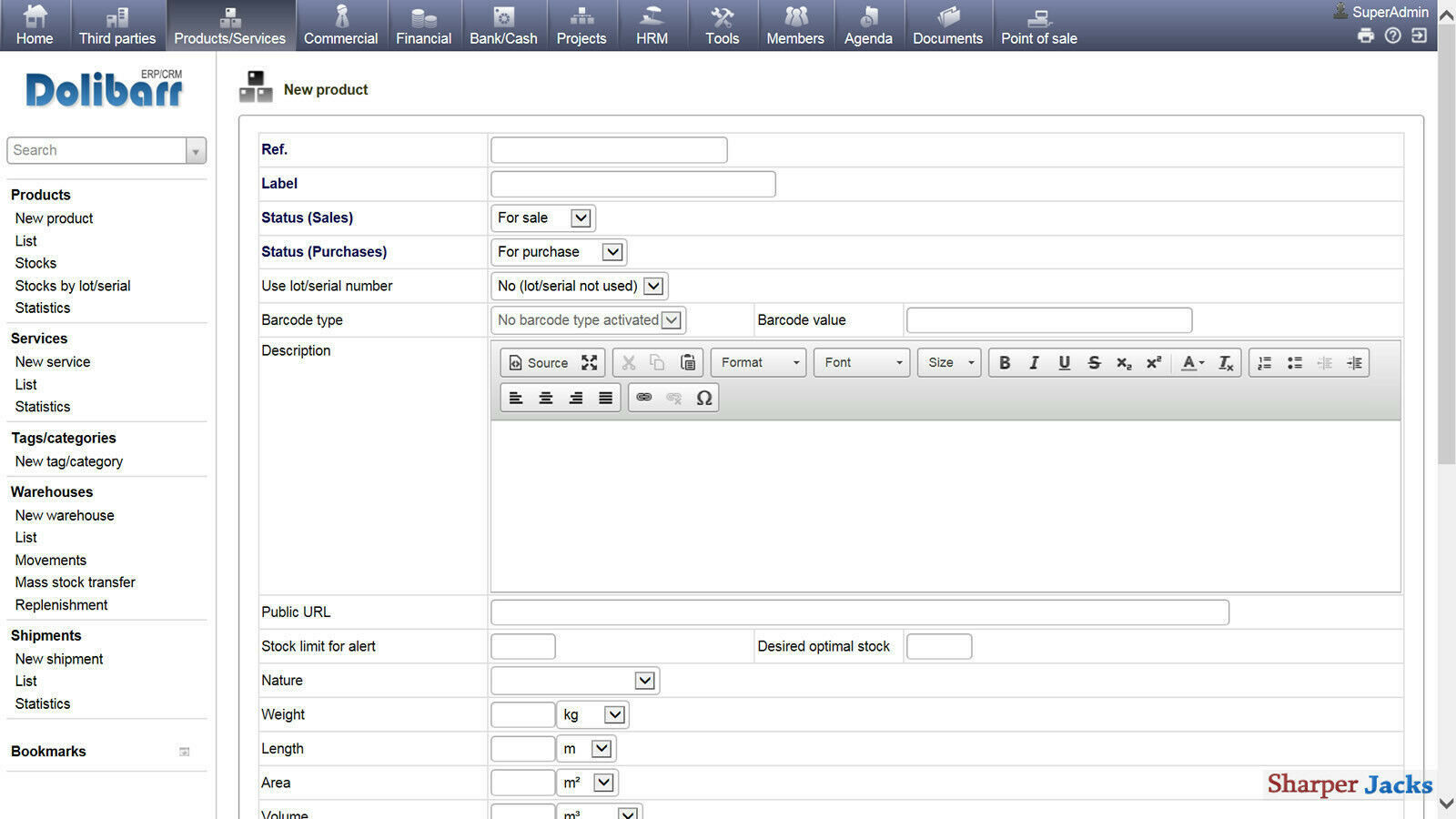Apply strikethrough formatting
1456x819 pixels.
point(1094,362)
